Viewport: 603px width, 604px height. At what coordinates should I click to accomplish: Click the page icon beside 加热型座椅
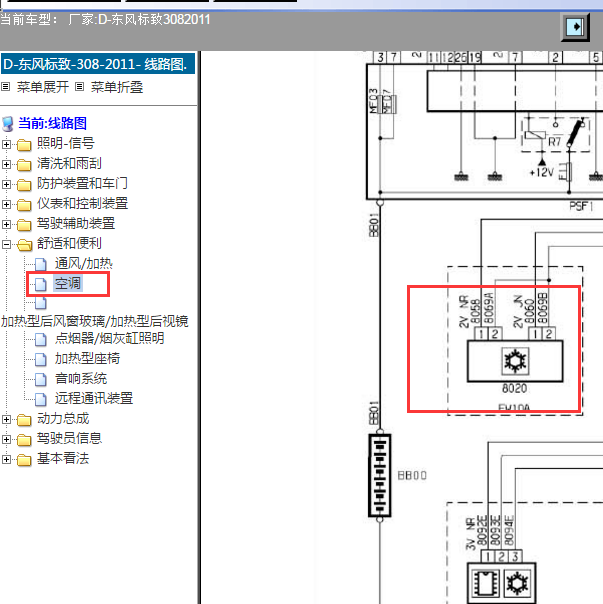(x=41, y=359)
